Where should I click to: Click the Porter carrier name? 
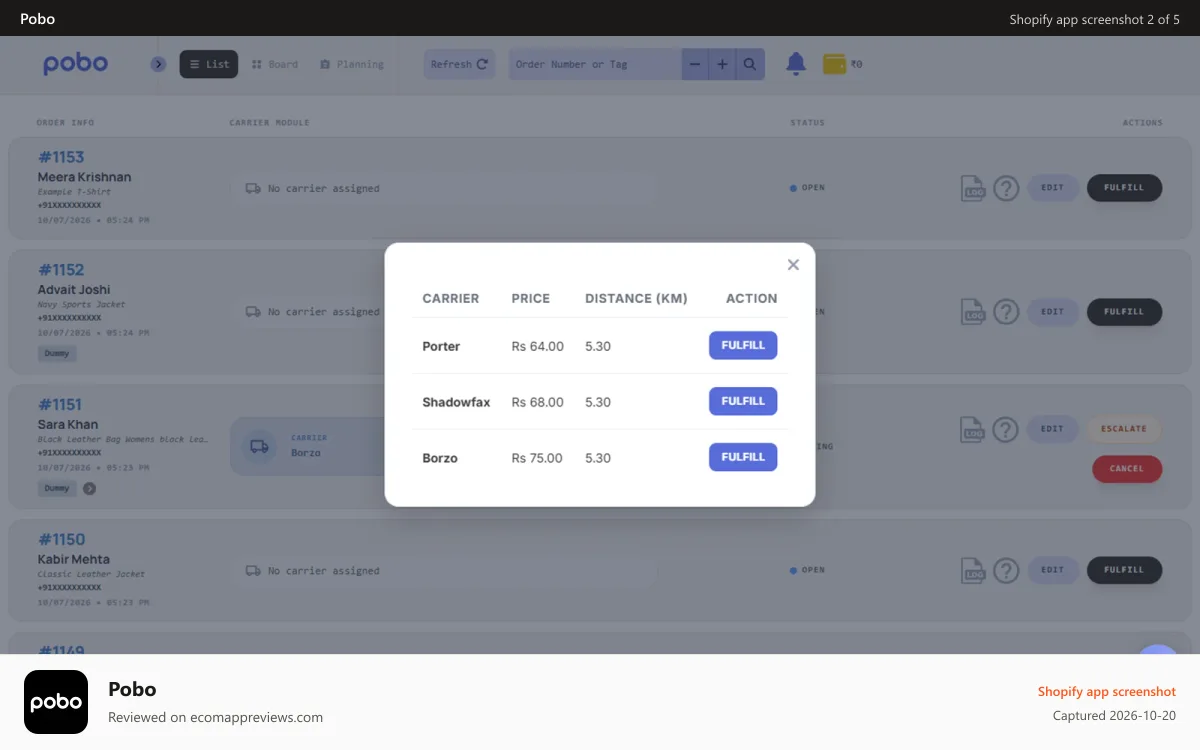(441, 346)
